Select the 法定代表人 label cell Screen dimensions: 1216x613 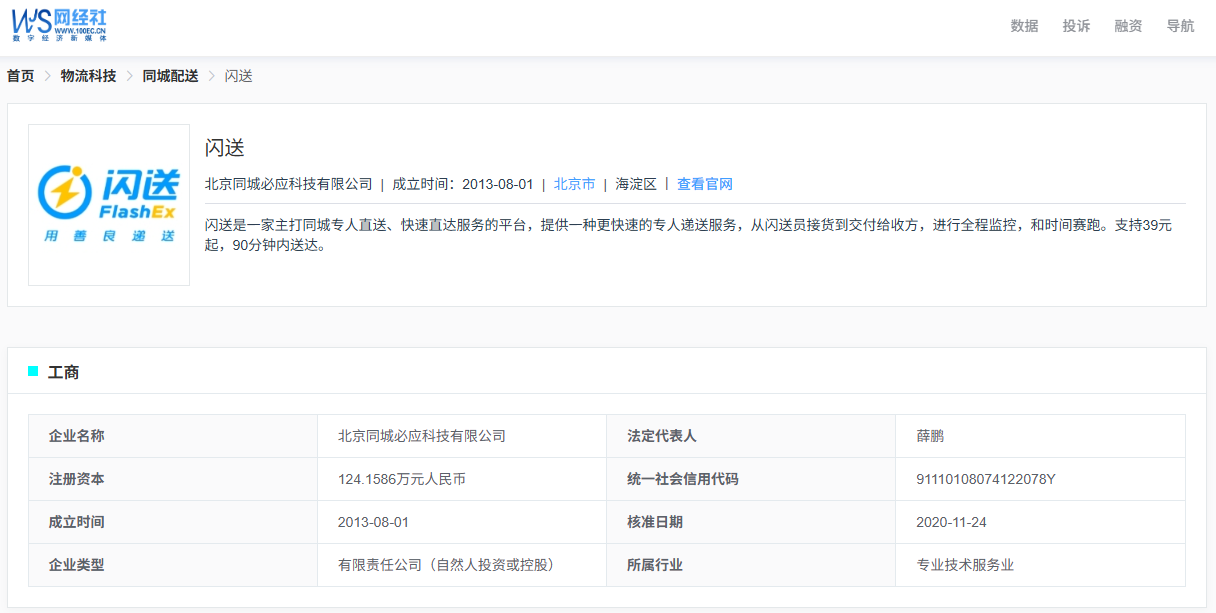click(751, 436)
